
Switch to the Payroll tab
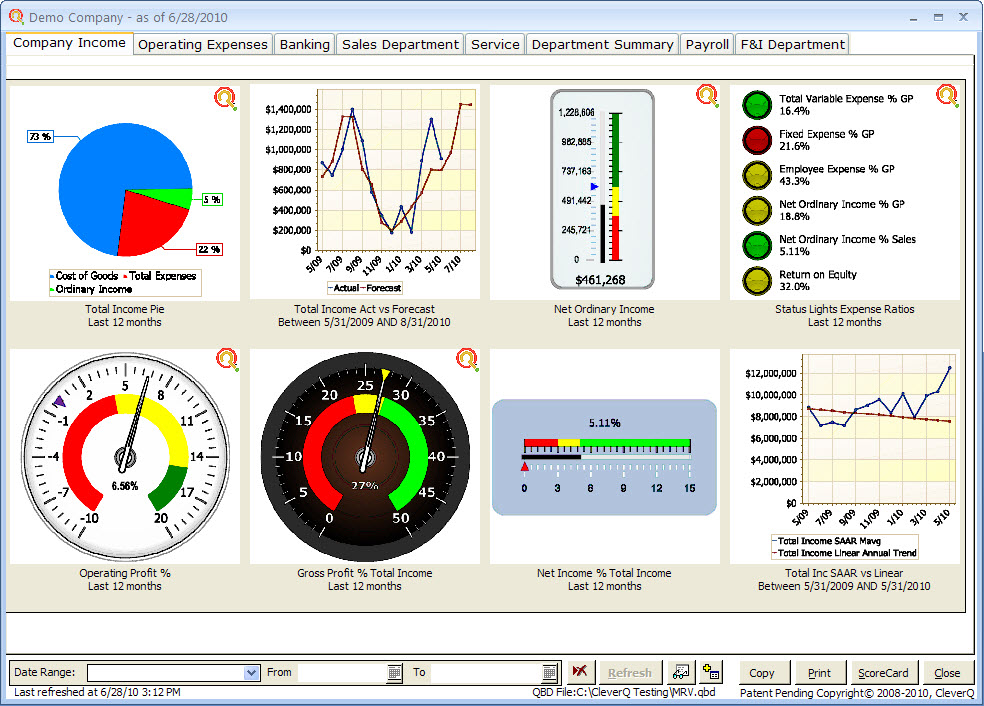[706, 44]
